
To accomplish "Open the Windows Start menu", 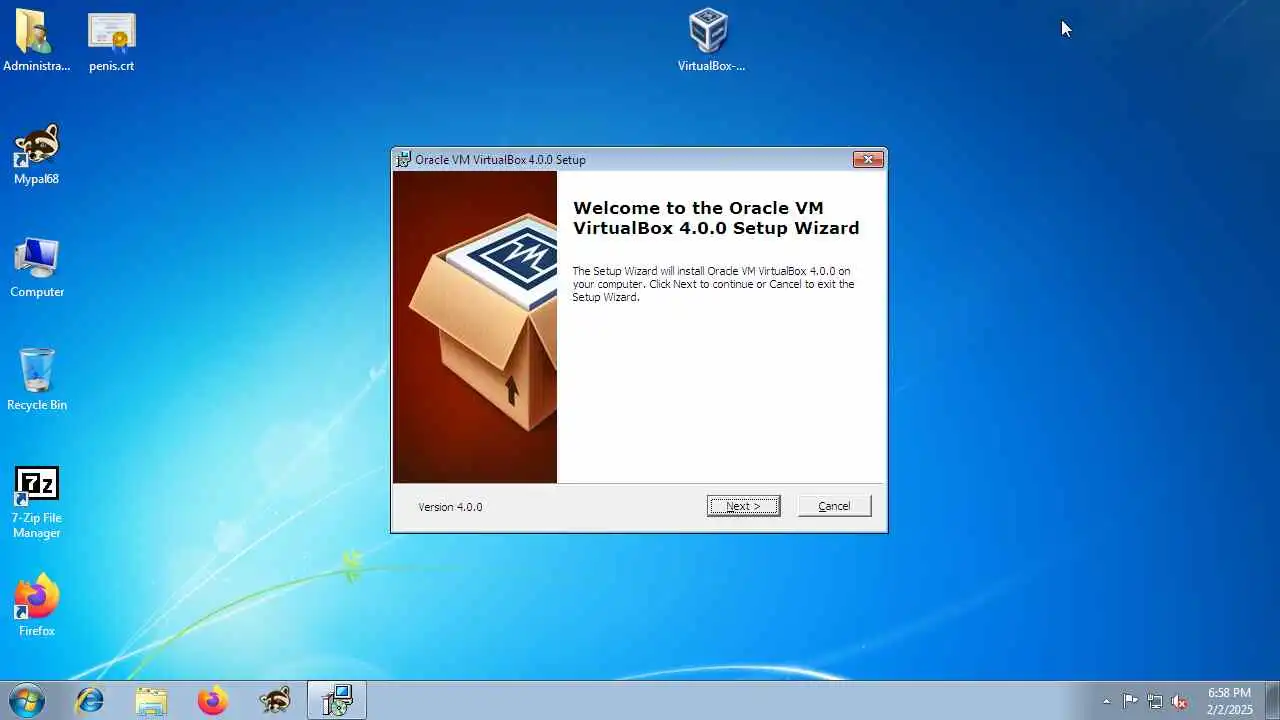I will pyautogui.click(x=26, y=700).
